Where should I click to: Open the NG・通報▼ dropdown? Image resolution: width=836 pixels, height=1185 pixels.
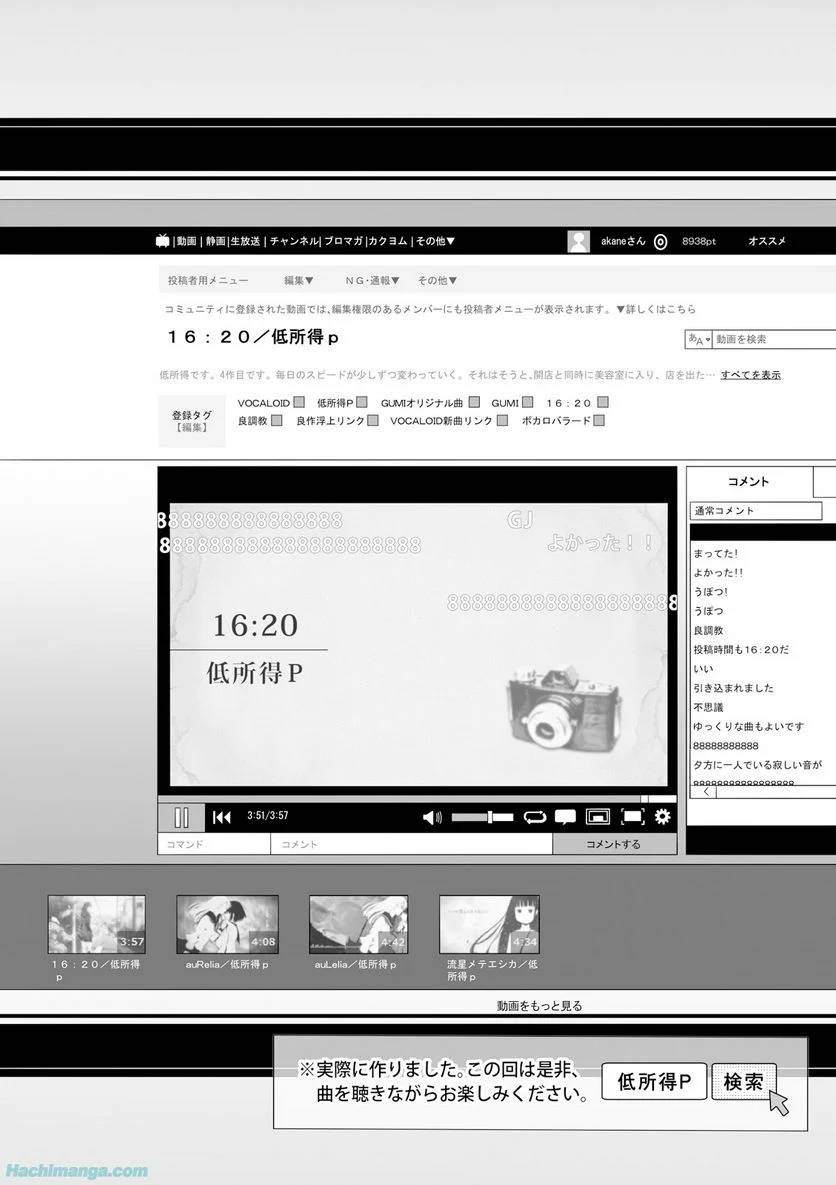tap(372, 281)
